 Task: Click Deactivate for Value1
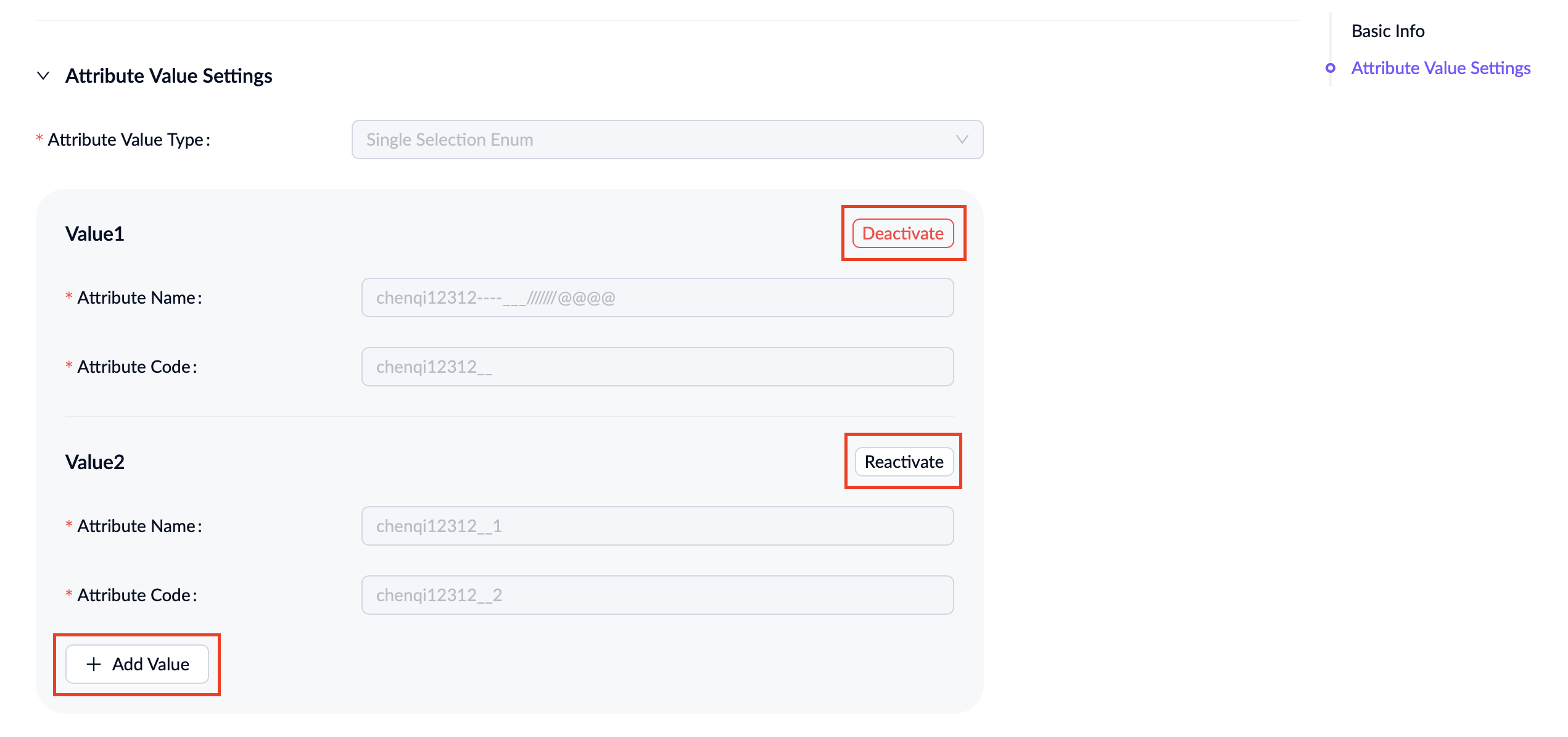[x=902, y=233]
